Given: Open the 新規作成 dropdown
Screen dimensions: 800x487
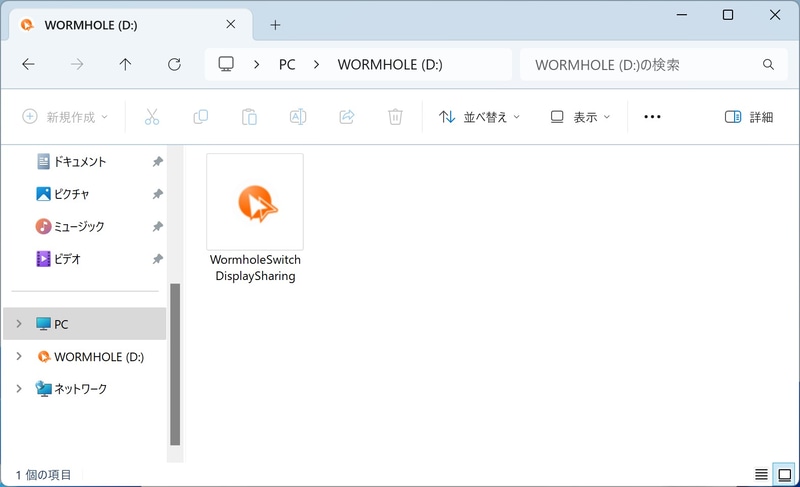Looking at the screenshot, I should 65,117.
